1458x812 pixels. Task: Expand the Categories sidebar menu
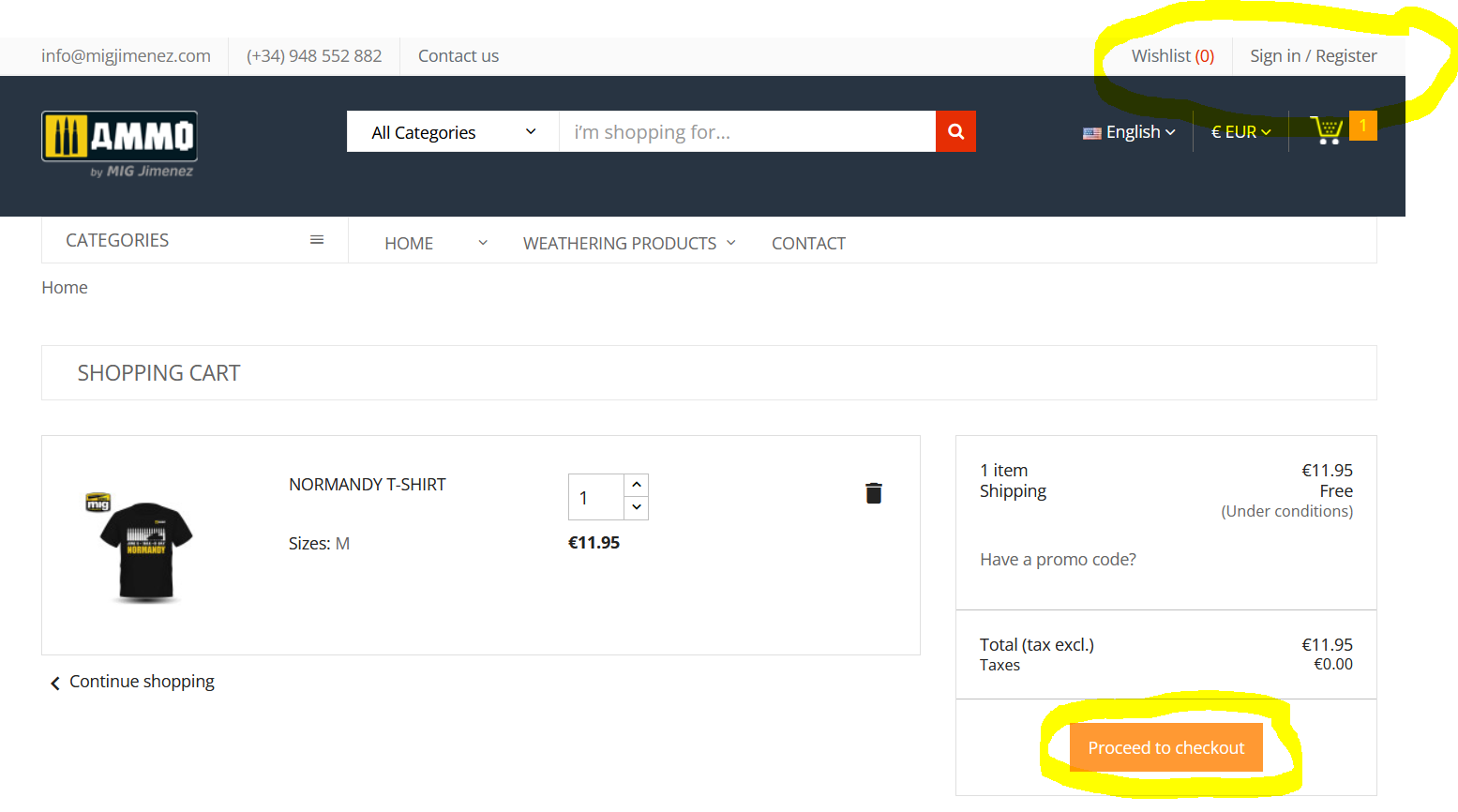[x=195, y=240]
